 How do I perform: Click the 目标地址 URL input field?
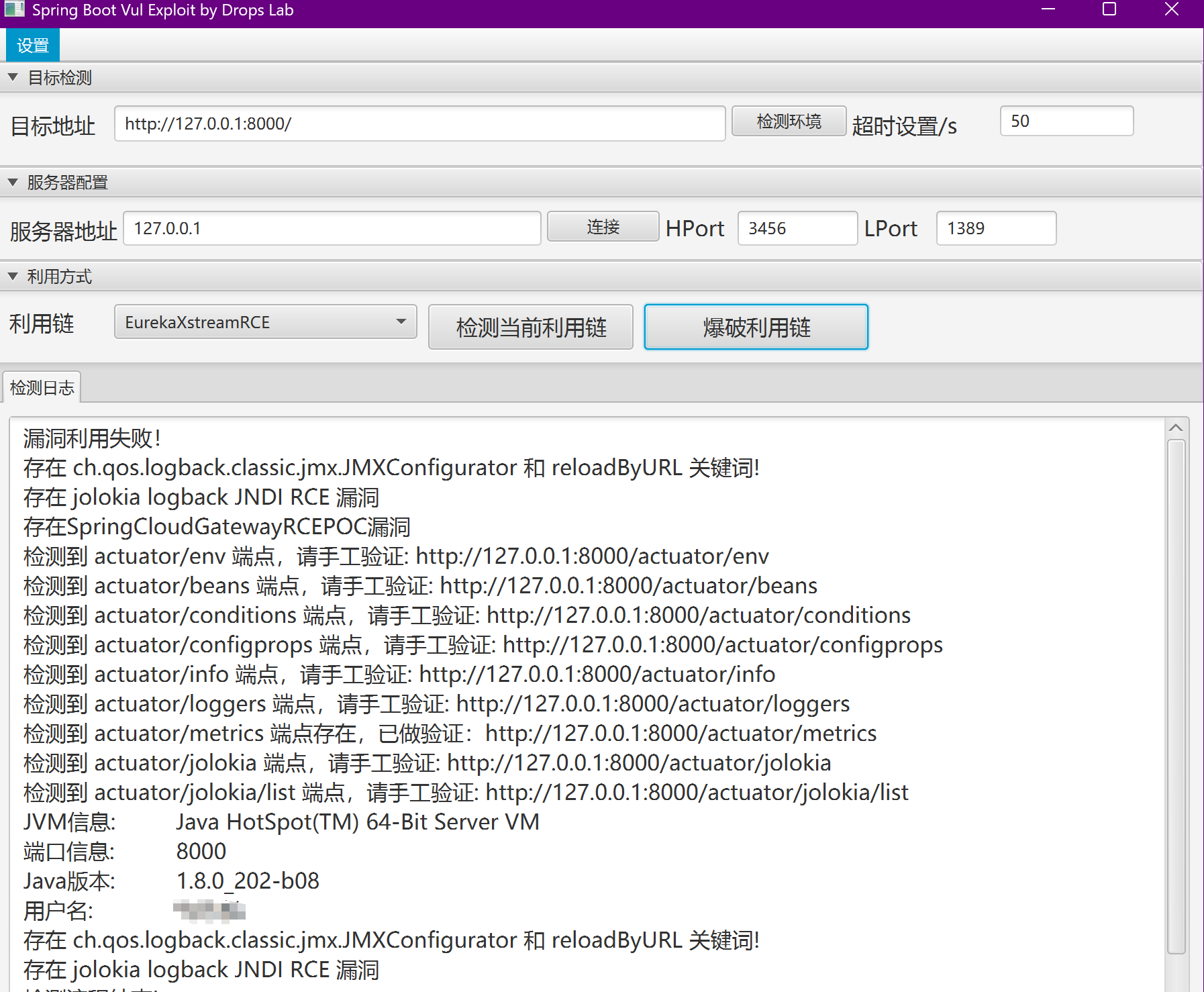[419, 123]
